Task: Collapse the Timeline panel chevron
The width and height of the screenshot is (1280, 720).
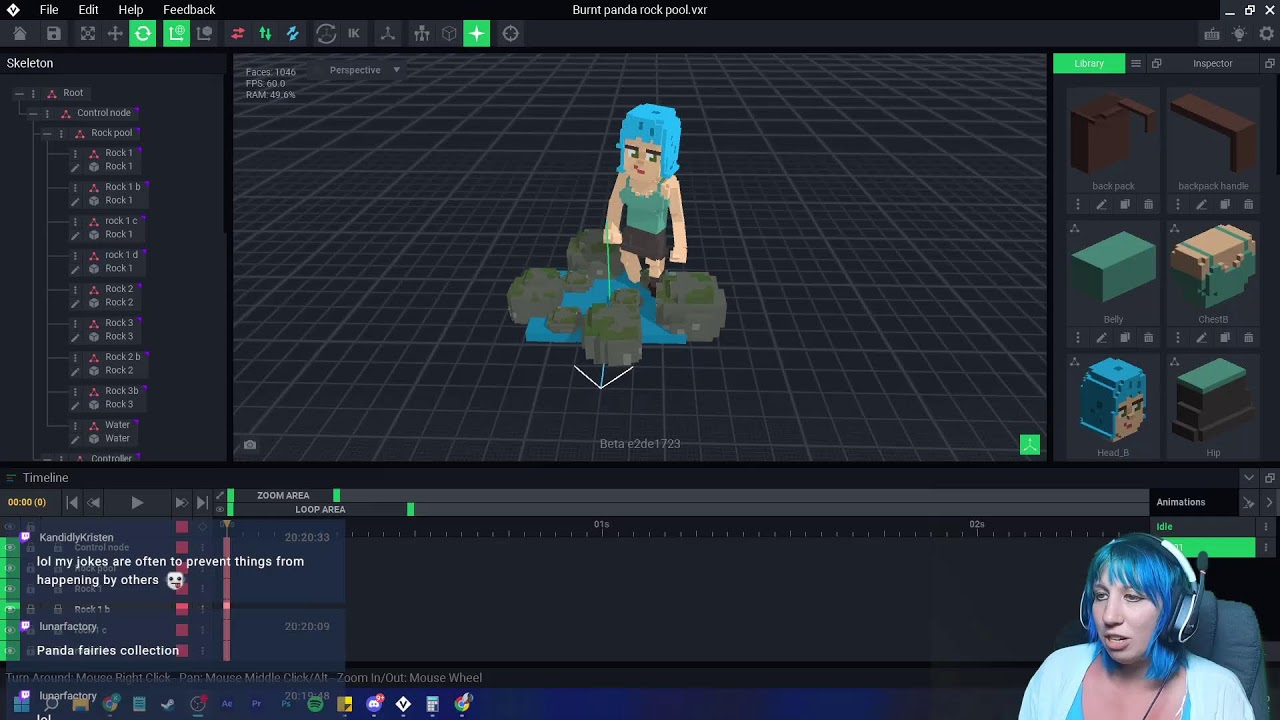Action: (1248, 478)
